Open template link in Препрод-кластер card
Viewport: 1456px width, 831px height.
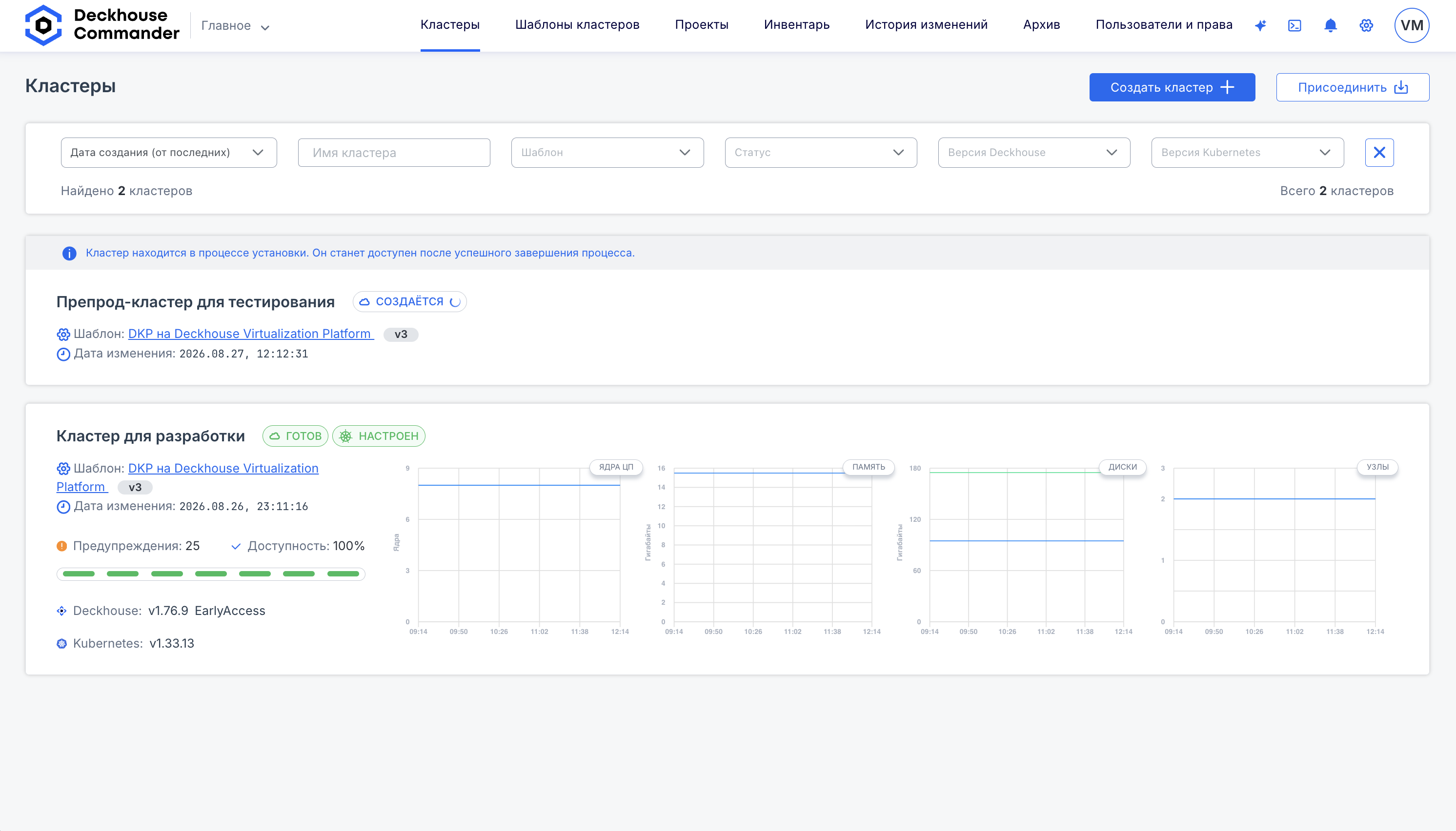[251, 334]
